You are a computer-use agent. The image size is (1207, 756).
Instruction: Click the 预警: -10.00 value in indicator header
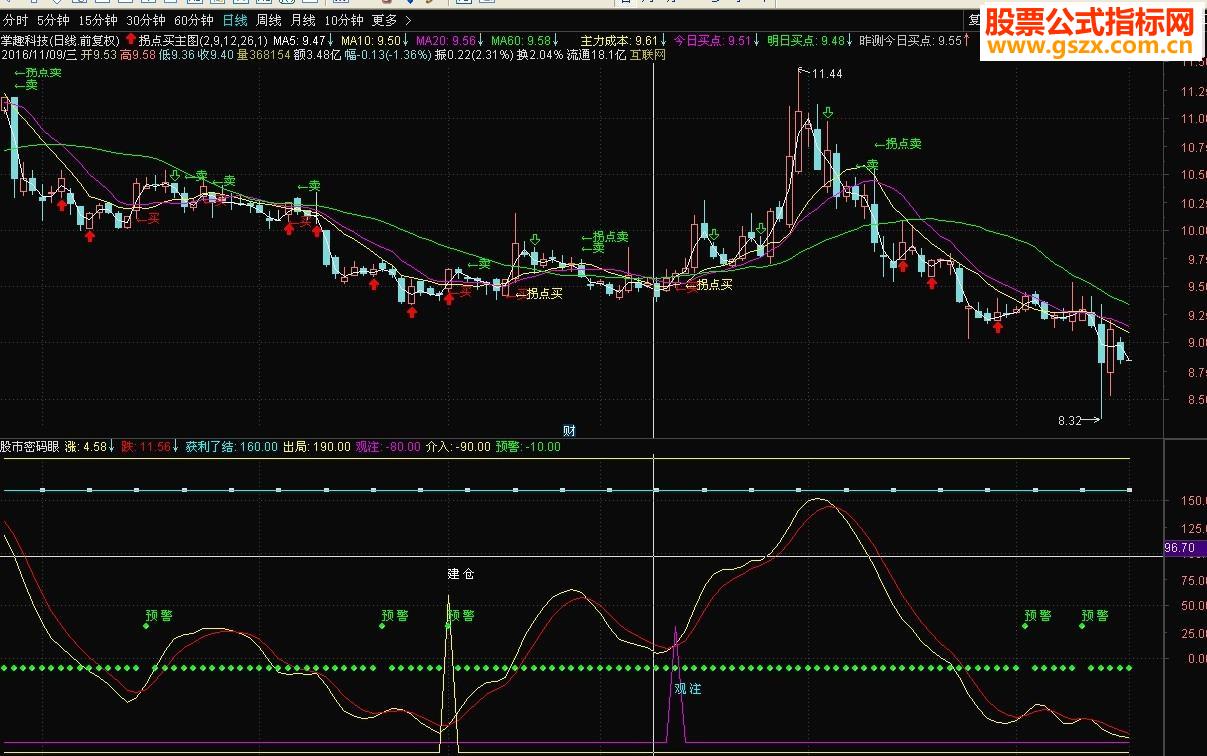pyautogui.click(x=529, y=447)
